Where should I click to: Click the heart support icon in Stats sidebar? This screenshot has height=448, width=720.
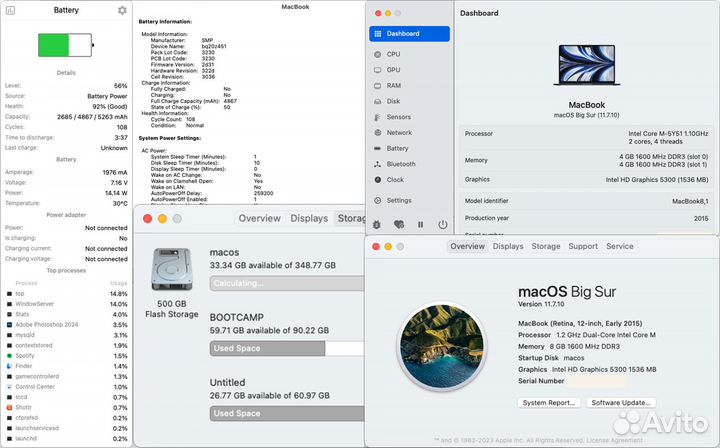399,224
